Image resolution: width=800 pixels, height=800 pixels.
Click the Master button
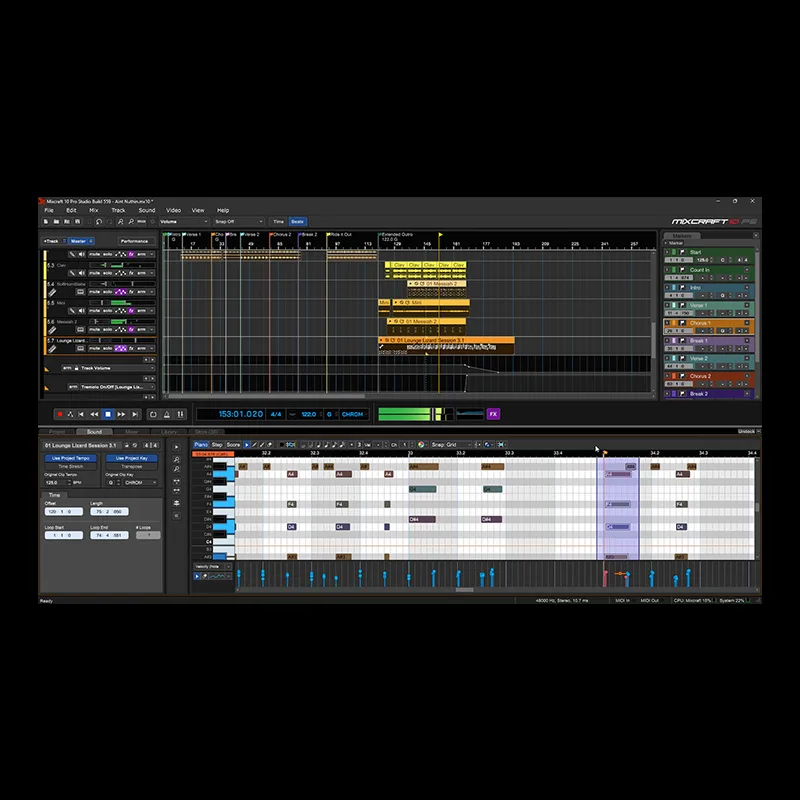(81, 241)
